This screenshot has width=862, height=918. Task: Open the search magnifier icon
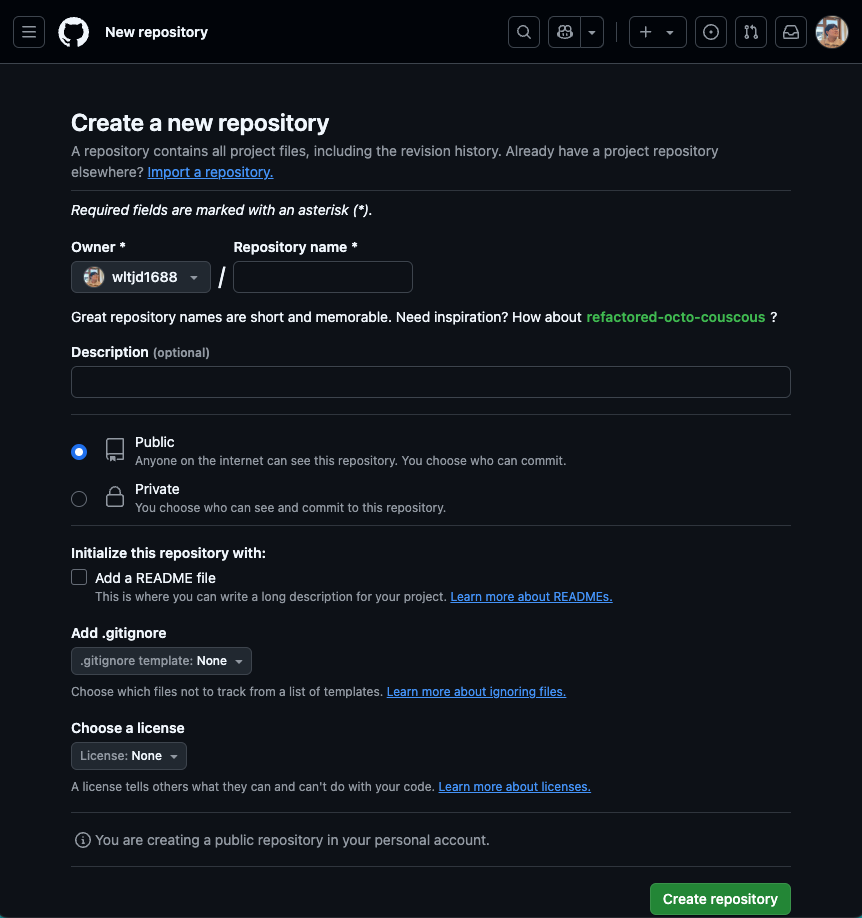point(524,32)
